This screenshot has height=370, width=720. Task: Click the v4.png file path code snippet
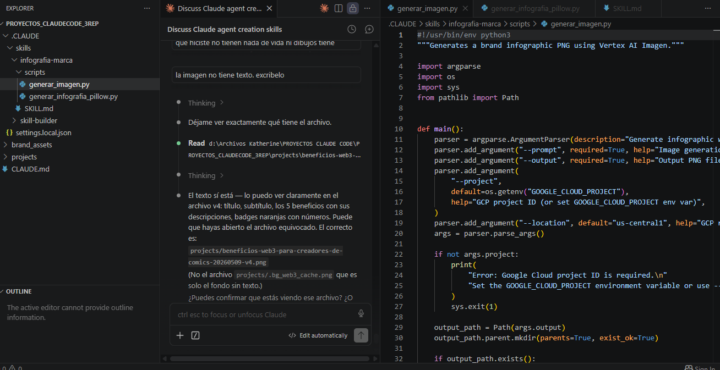pyautogui.click(x=266, y=257)
